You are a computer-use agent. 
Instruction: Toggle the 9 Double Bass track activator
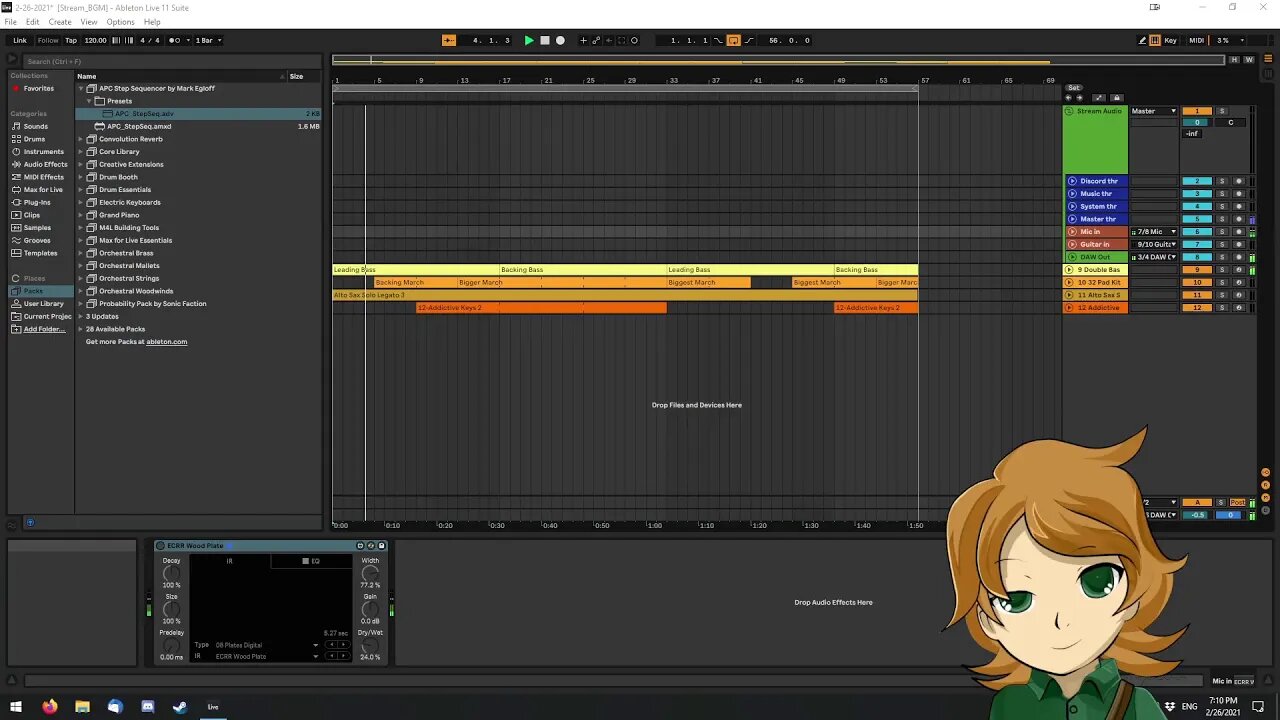tap(1197, 270)
